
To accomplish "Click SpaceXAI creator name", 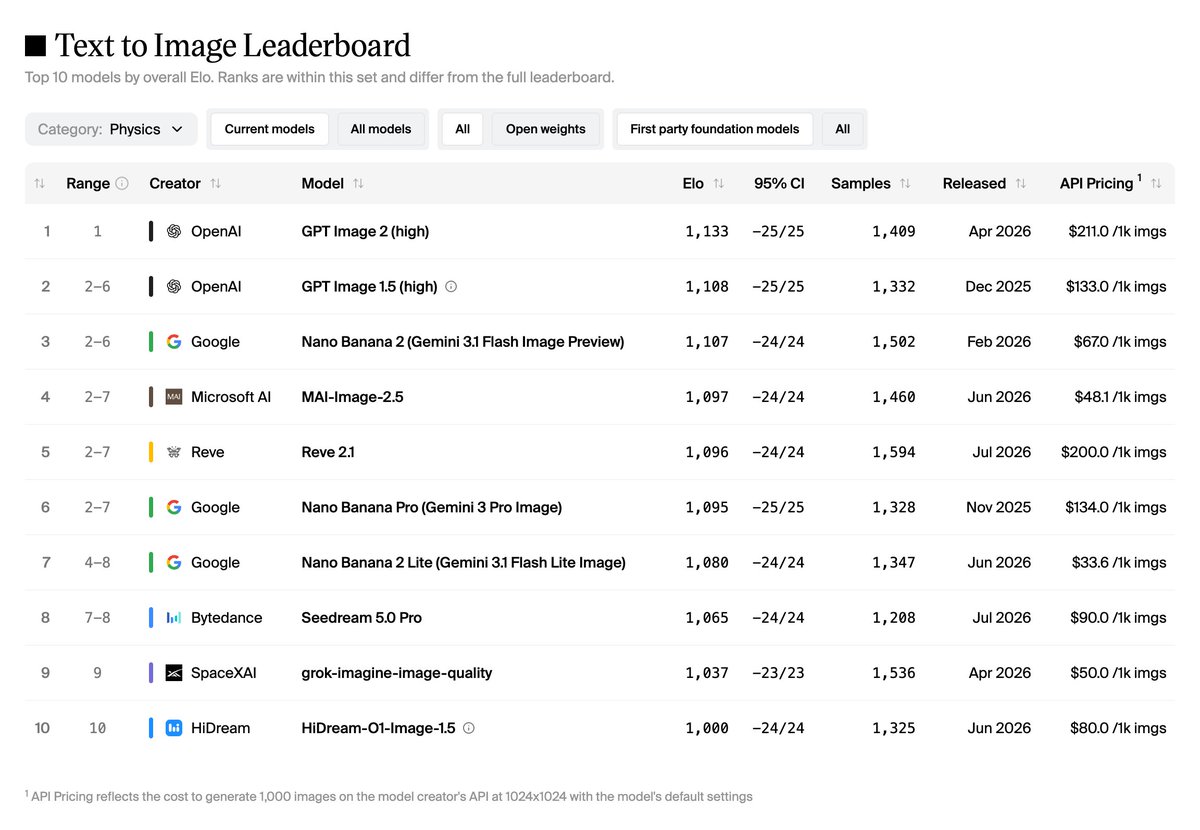I will [x=223, y=673].
